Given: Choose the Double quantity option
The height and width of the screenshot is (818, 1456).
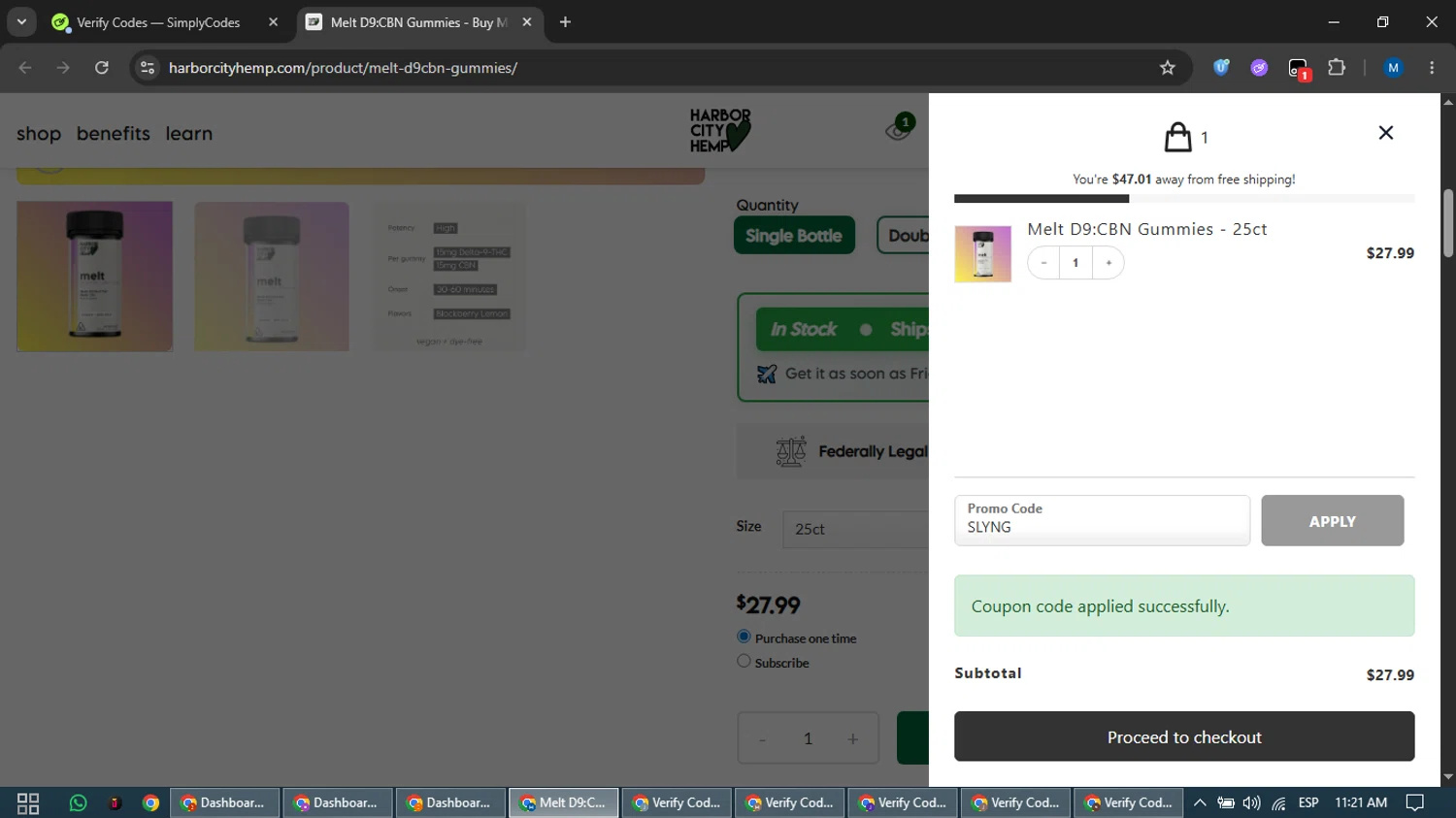Looking at the screenshot, I should click(903, 236).
